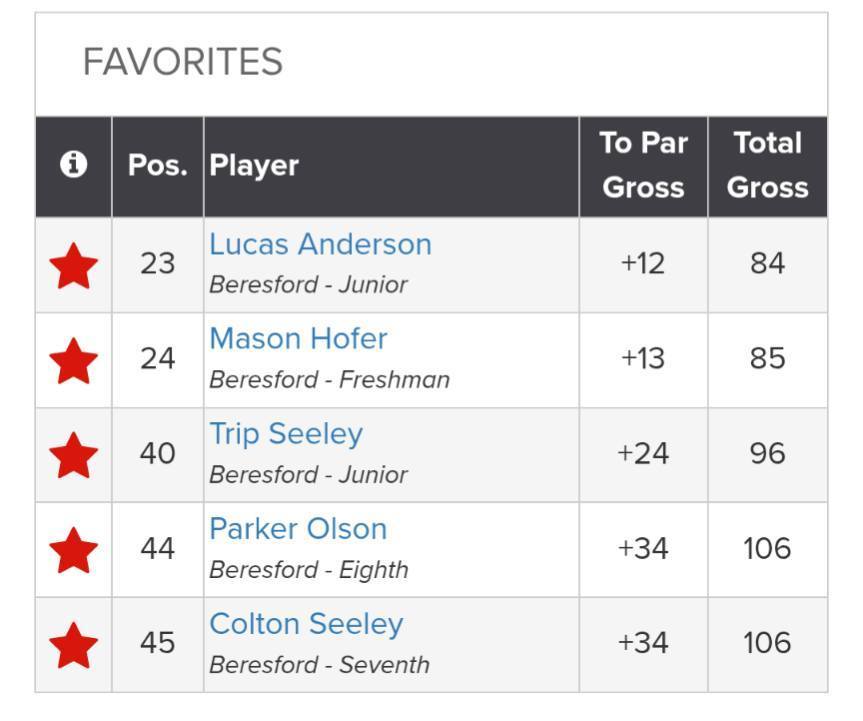863x721 pixels.
Task: Unfavorite Mason Hofer using the red star
Action: pos(74,360)
